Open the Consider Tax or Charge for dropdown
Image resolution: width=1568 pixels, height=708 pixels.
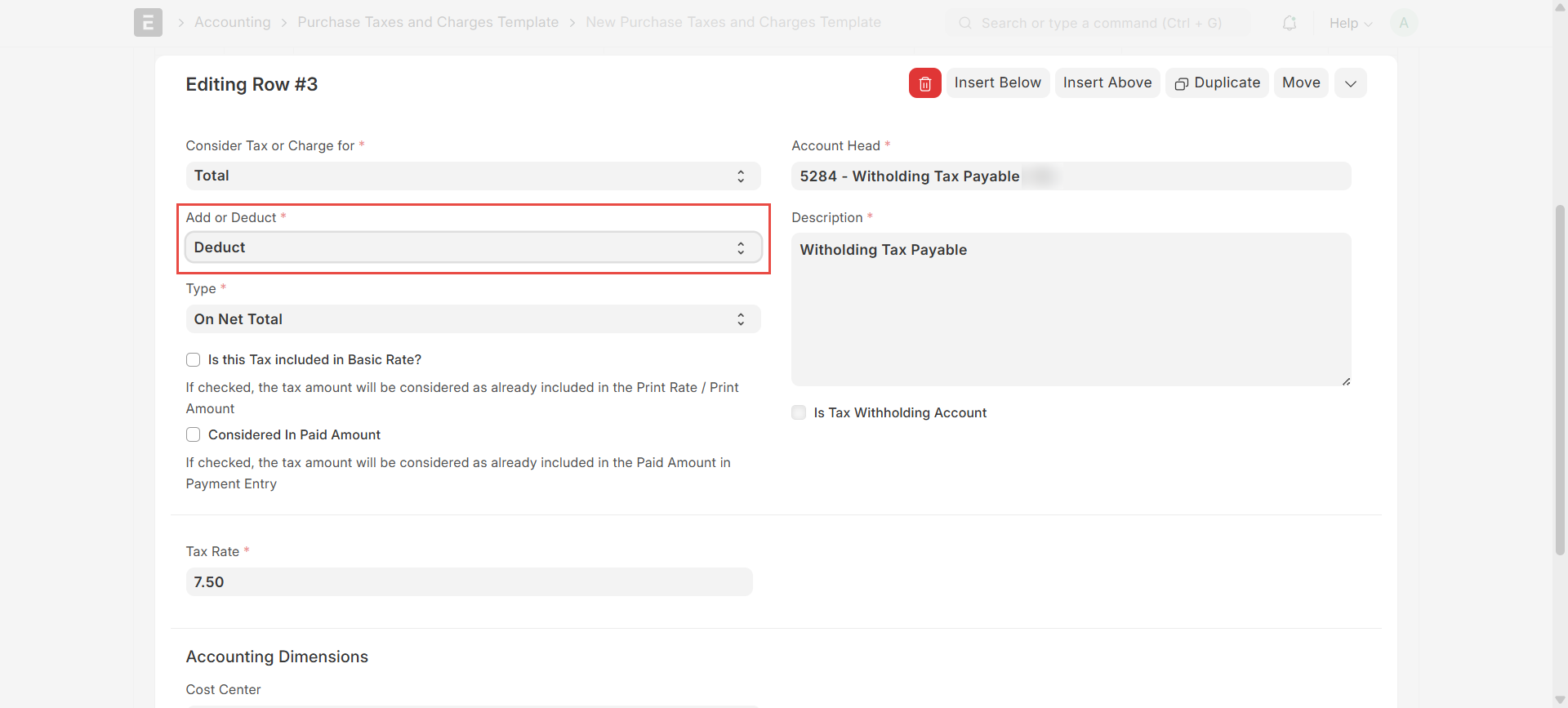(x=473, y=176)
